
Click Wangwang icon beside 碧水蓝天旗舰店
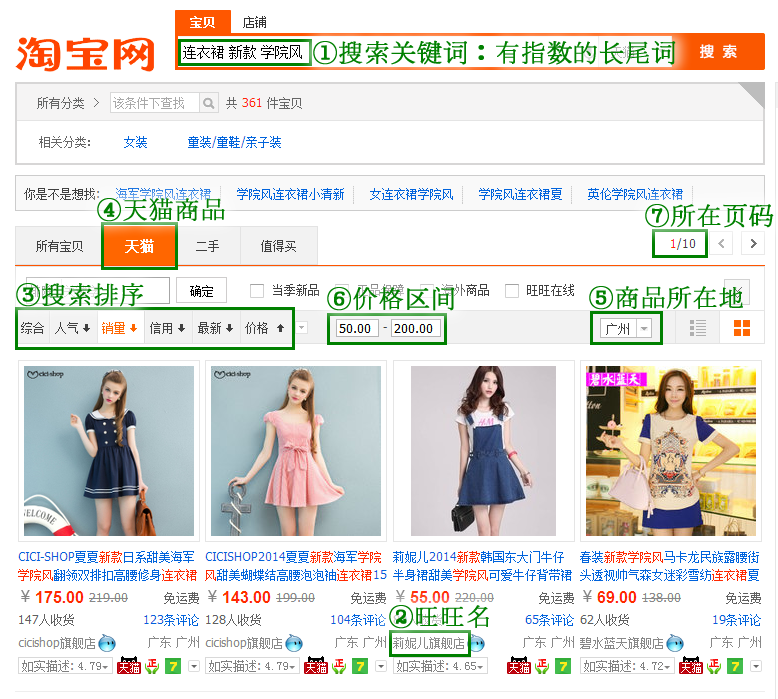click(x=675, y=642)
